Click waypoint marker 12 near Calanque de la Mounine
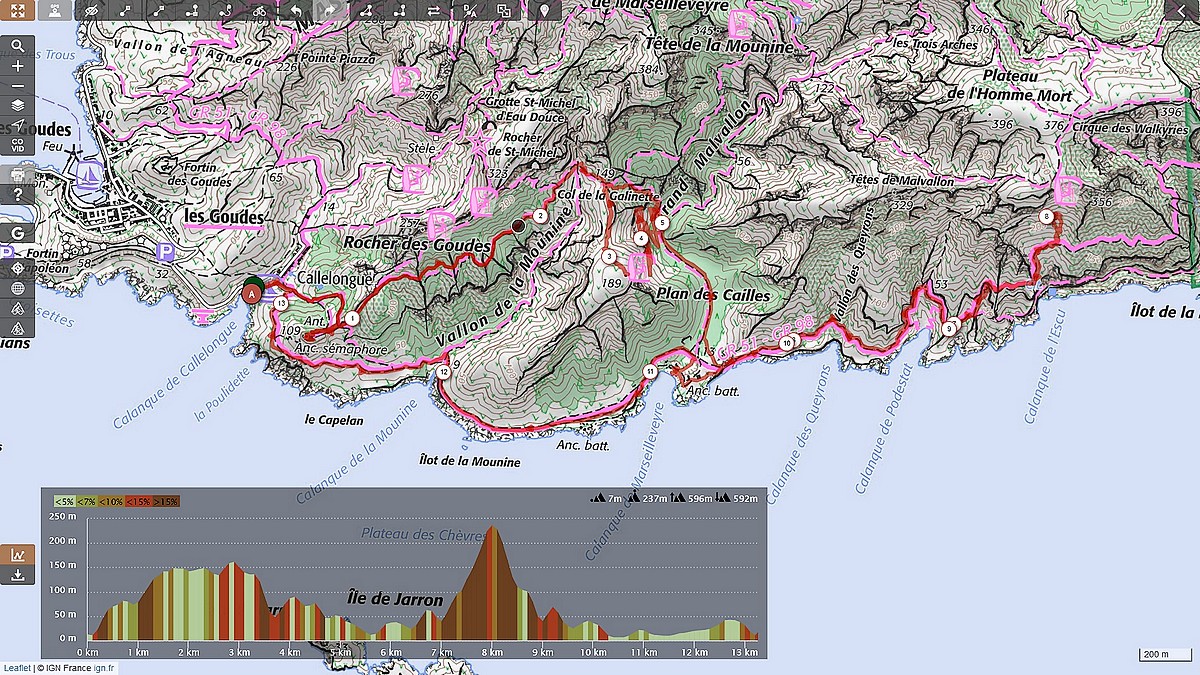Screen dimensions: 1200x675 coord(443,372)
